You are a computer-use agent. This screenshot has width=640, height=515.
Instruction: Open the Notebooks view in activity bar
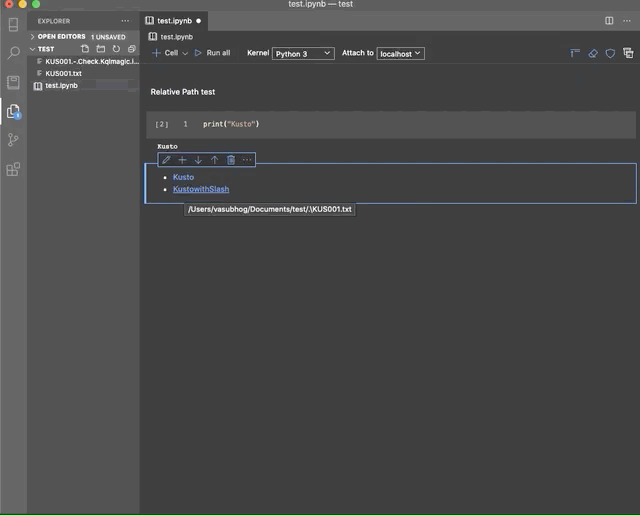pyautogui.click(x=13, y=82)
